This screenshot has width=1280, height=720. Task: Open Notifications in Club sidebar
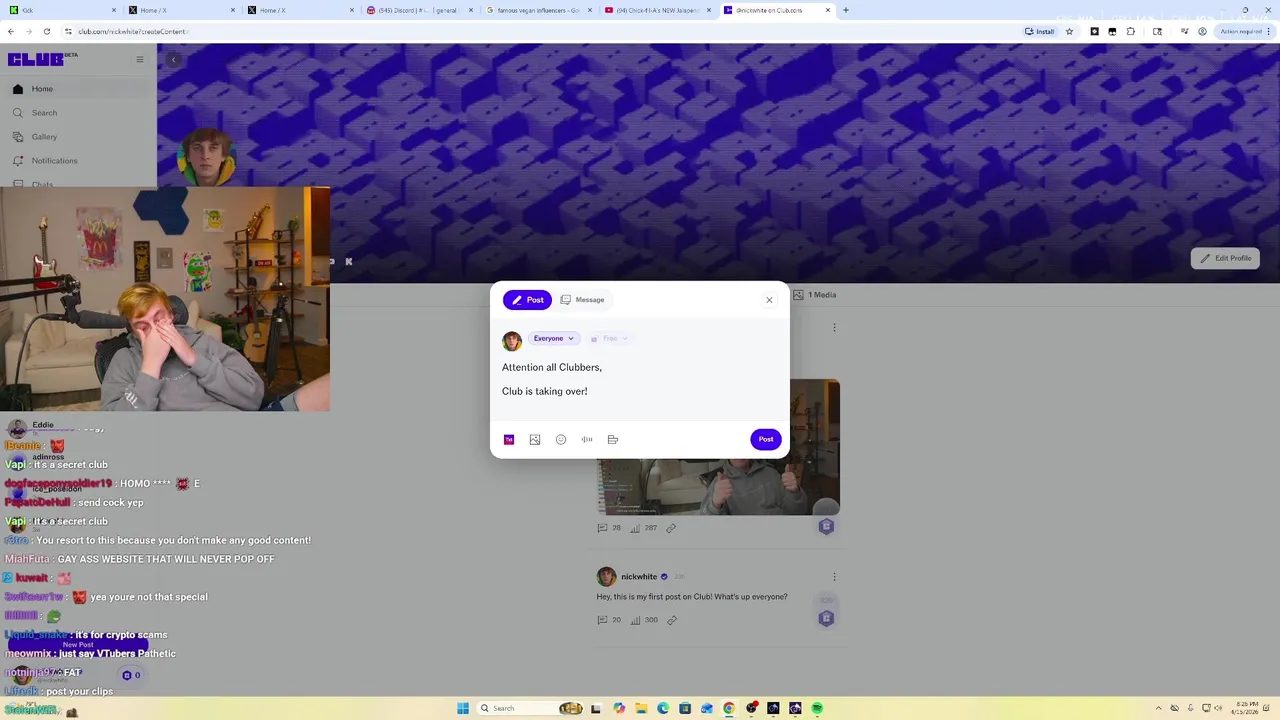tap(78, 161)
